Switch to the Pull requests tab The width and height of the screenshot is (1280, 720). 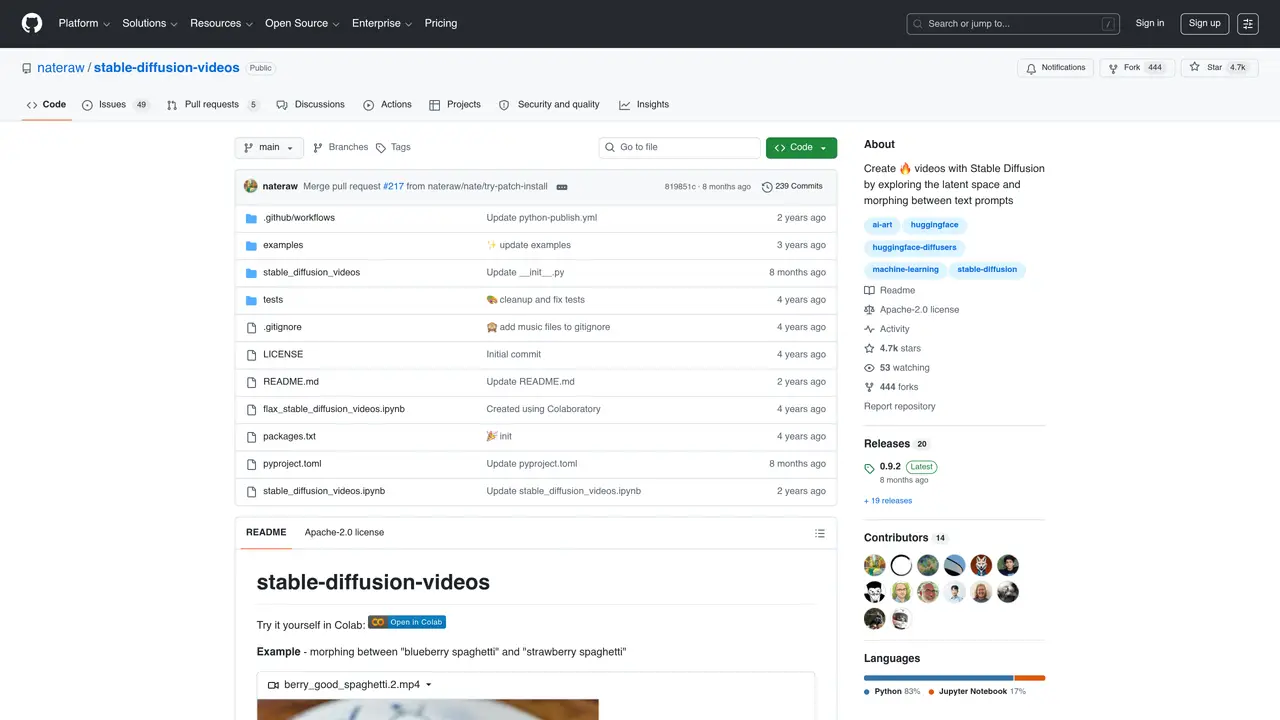point(213,104)
